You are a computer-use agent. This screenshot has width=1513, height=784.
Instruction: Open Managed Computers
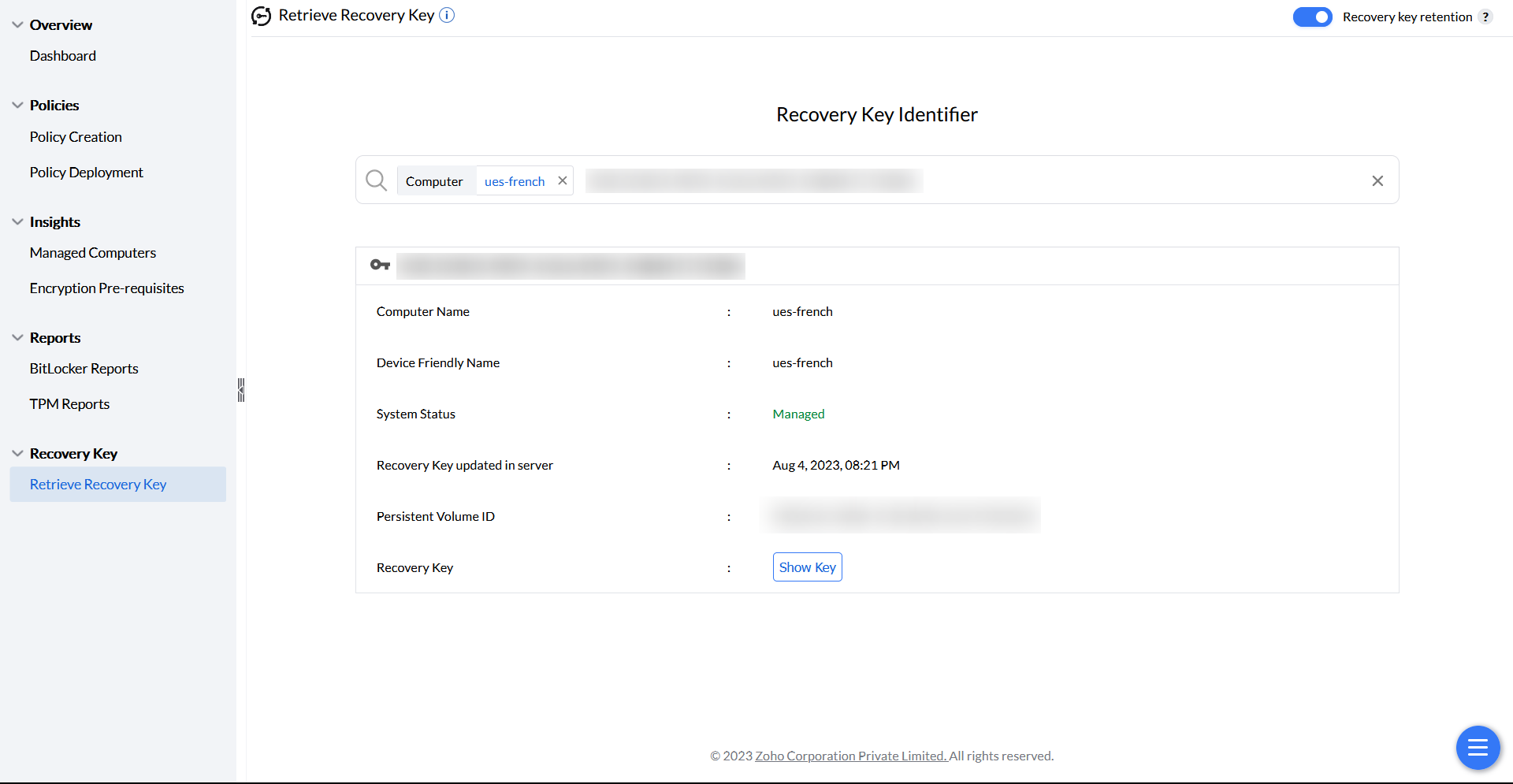pyautogui.click(x=93, y=253)
